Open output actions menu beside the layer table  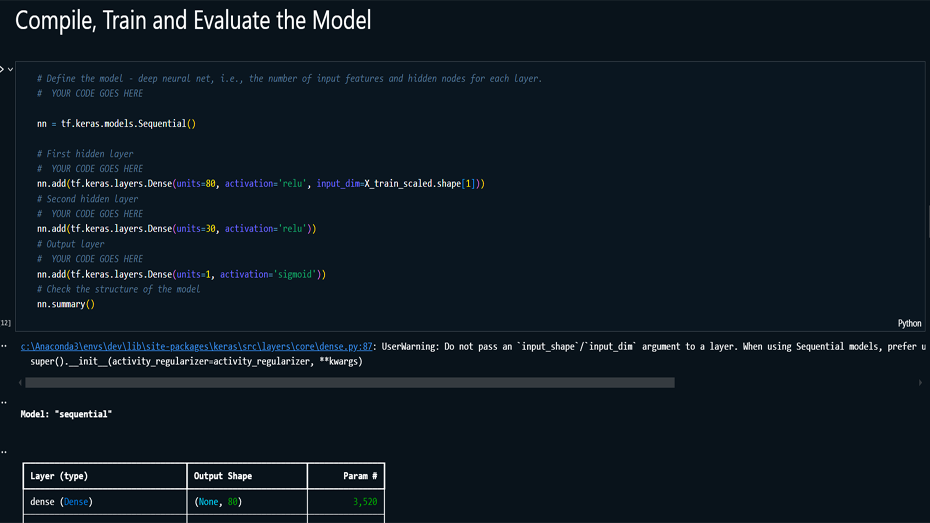(4, 452)
